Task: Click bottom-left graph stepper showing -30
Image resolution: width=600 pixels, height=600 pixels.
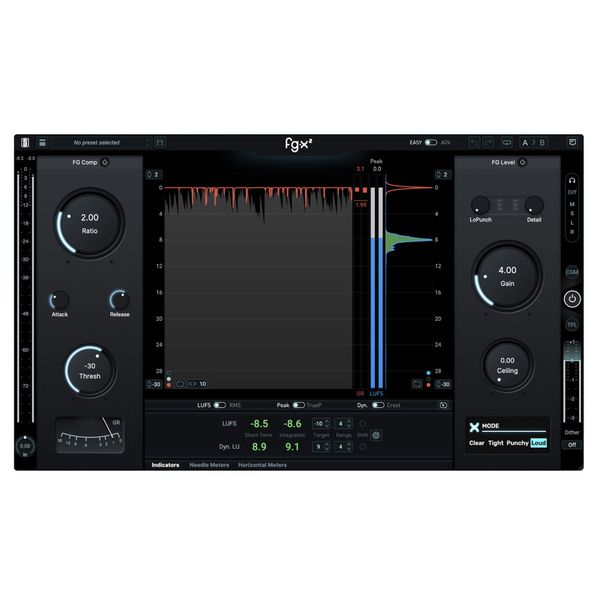Action: 154,384
